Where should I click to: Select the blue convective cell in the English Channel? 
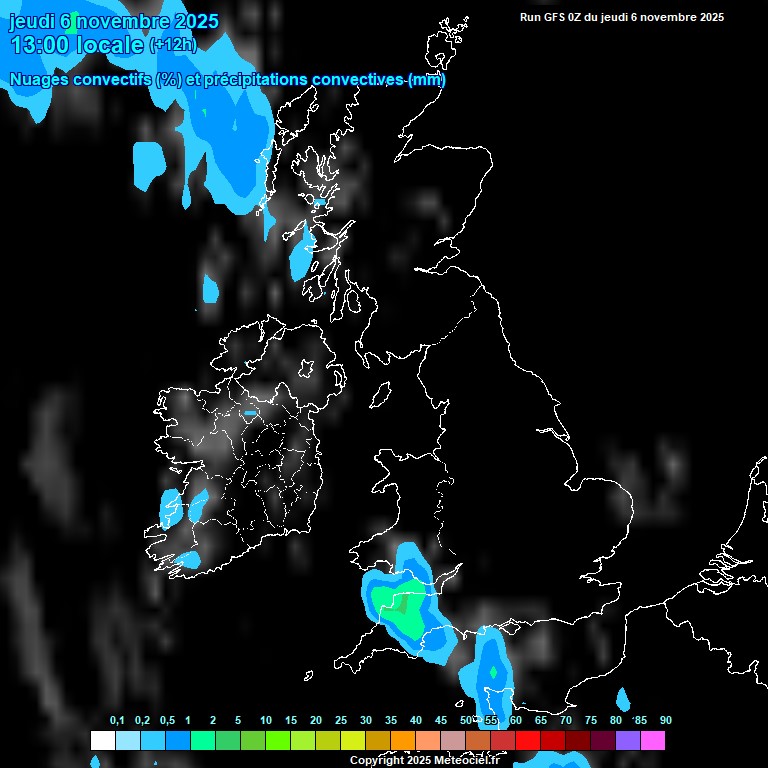(491, 668)
